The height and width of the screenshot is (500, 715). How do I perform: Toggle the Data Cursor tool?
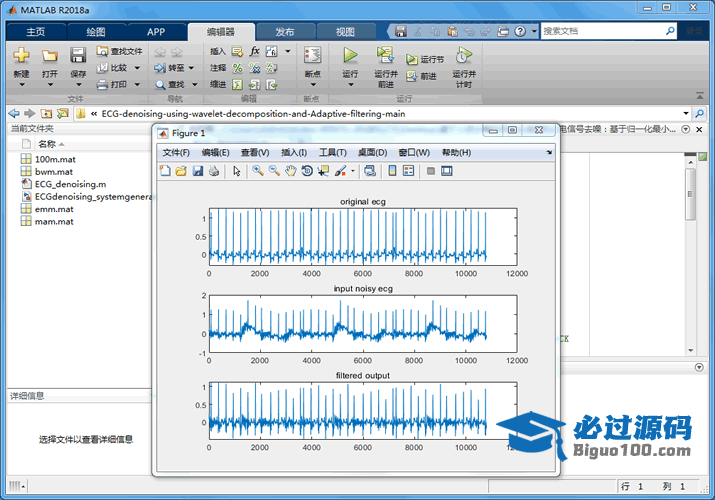tap(323, 171)
